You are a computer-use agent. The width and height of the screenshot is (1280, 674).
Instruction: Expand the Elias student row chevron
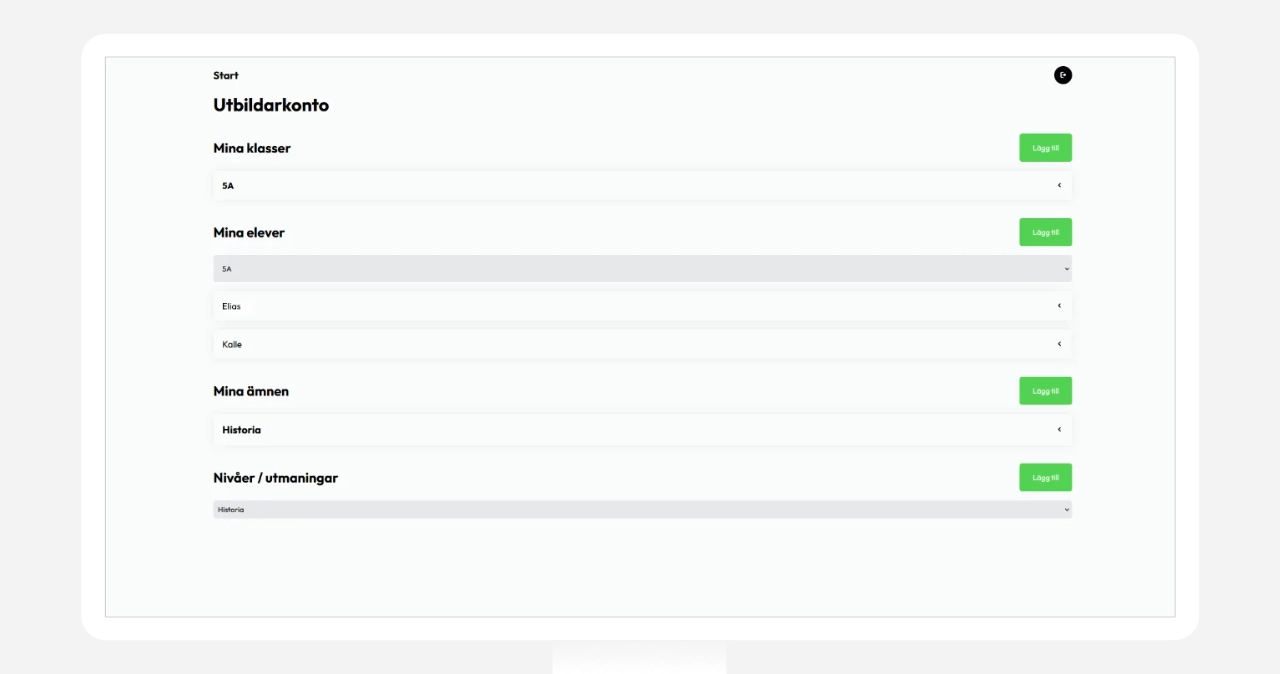click(1059, 306)
